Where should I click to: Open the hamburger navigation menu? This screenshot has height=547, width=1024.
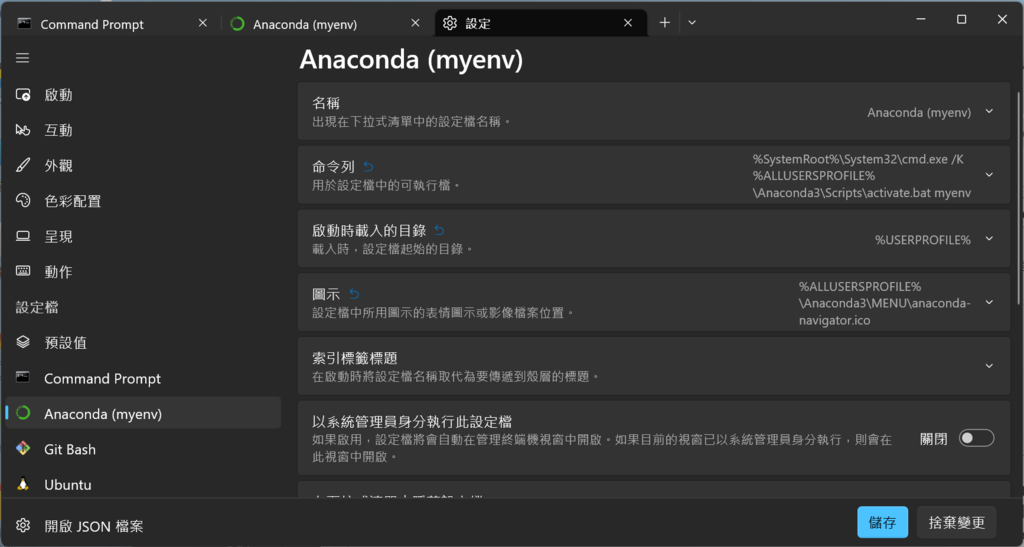[23, 58]
